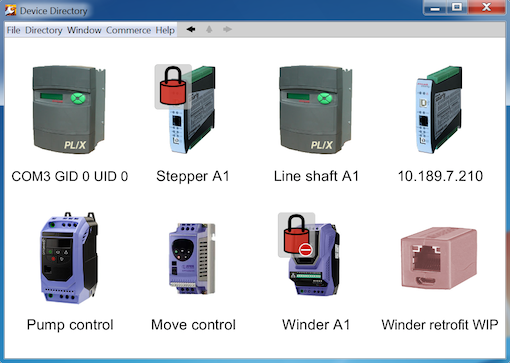510x363 pixels.
Task: Open the File menu
Action: coord(13,30)
